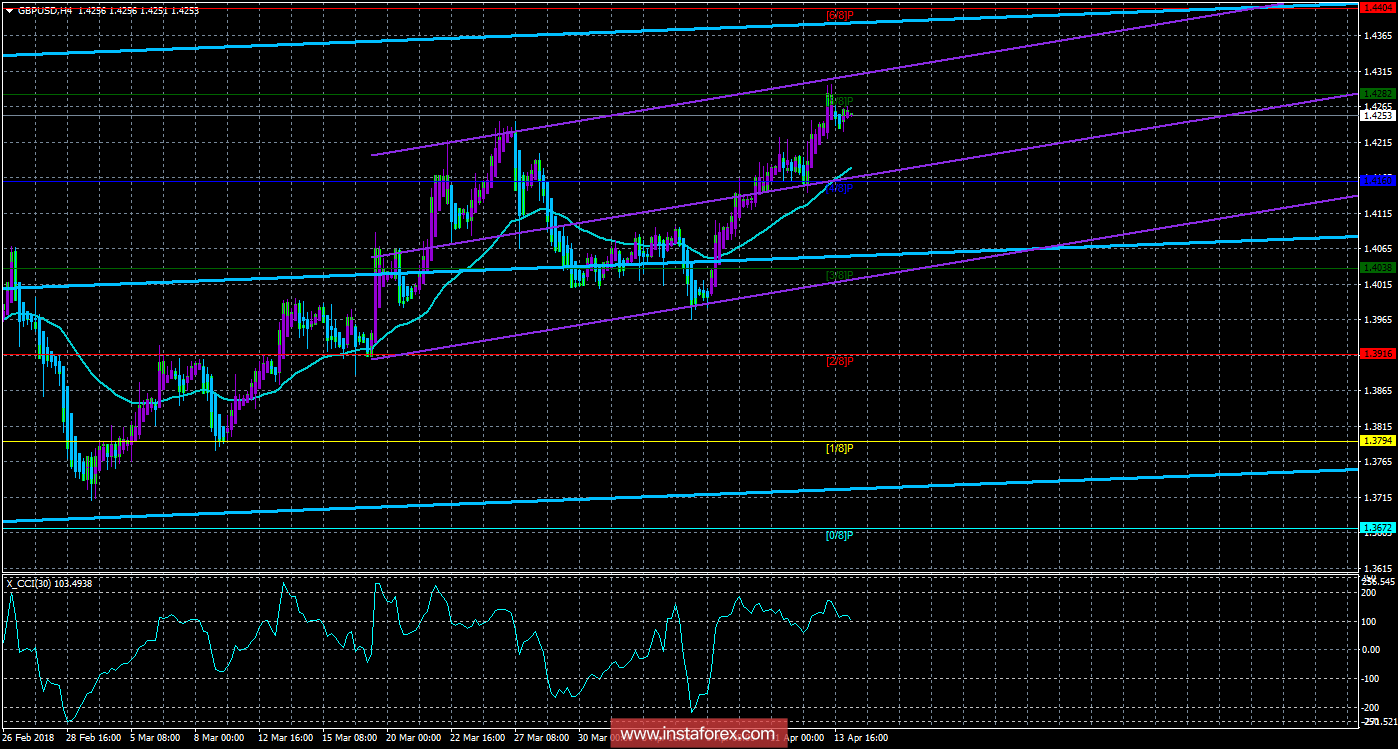Click the [1/8]P Murray level label
Screen dimensions: 1398x749
tap(839, 448)
